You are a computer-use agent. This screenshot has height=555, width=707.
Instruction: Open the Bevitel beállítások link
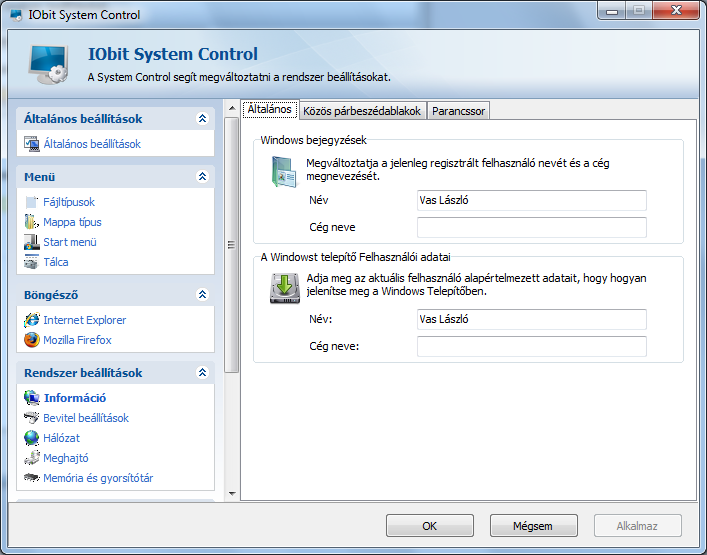[86, 418]
